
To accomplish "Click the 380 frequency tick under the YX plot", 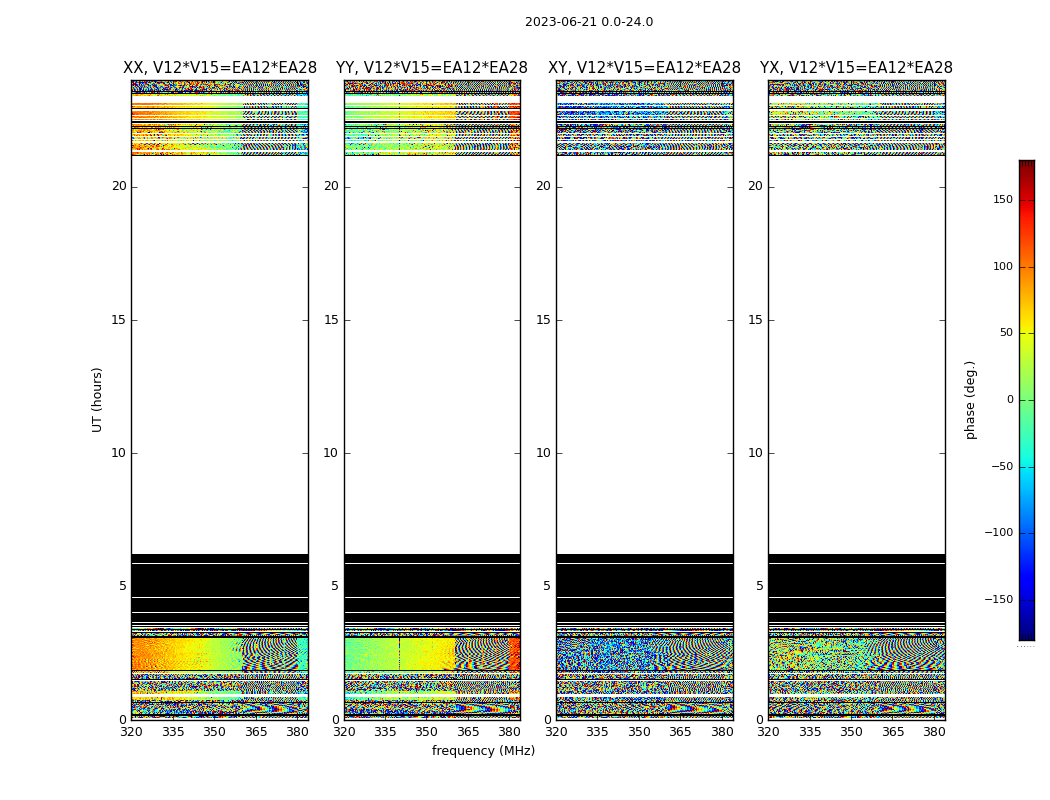I will [934, 732].
